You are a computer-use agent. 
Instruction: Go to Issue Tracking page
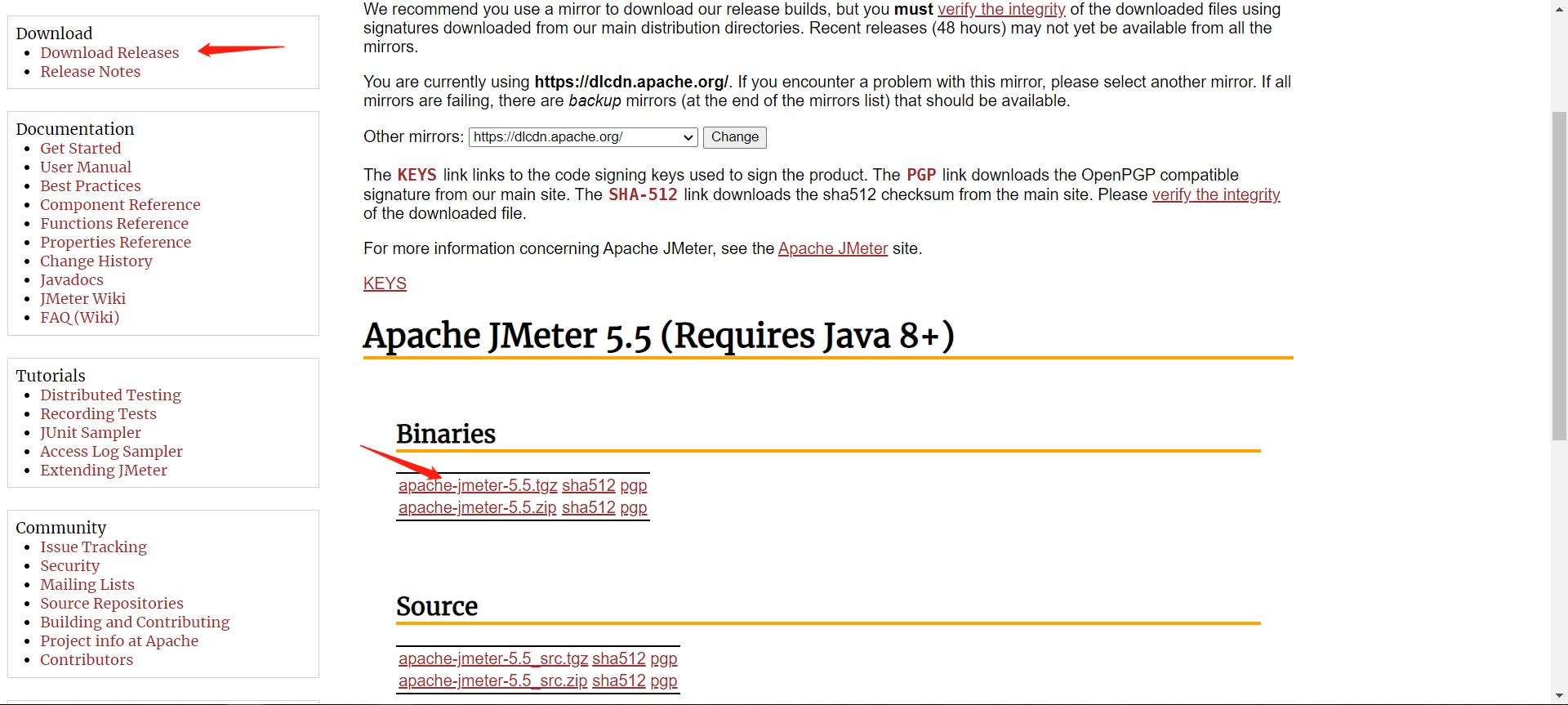(x=94, y=547)
